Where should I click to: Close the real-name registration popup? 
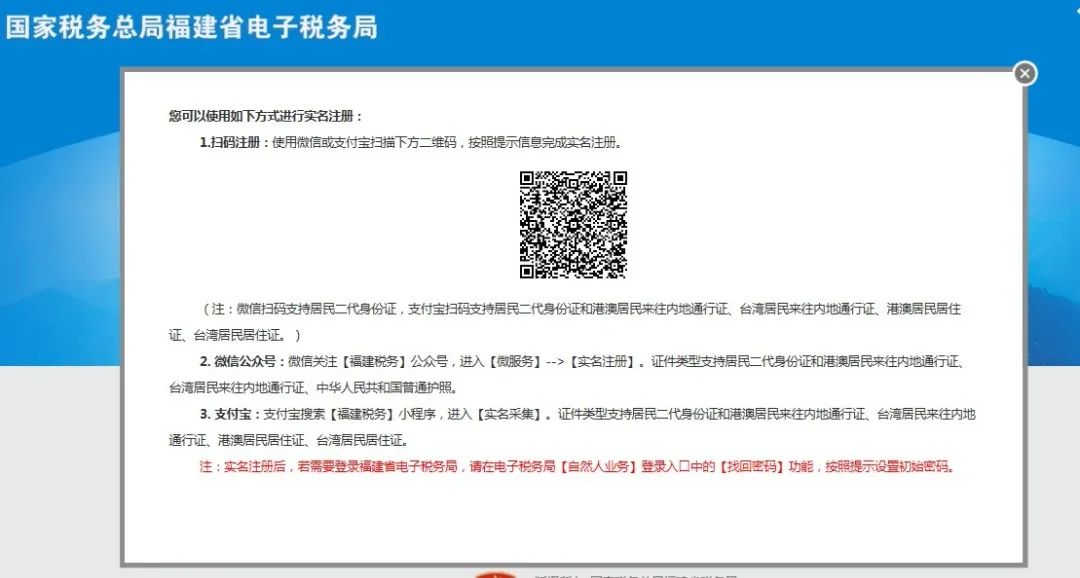[1025, 74]
